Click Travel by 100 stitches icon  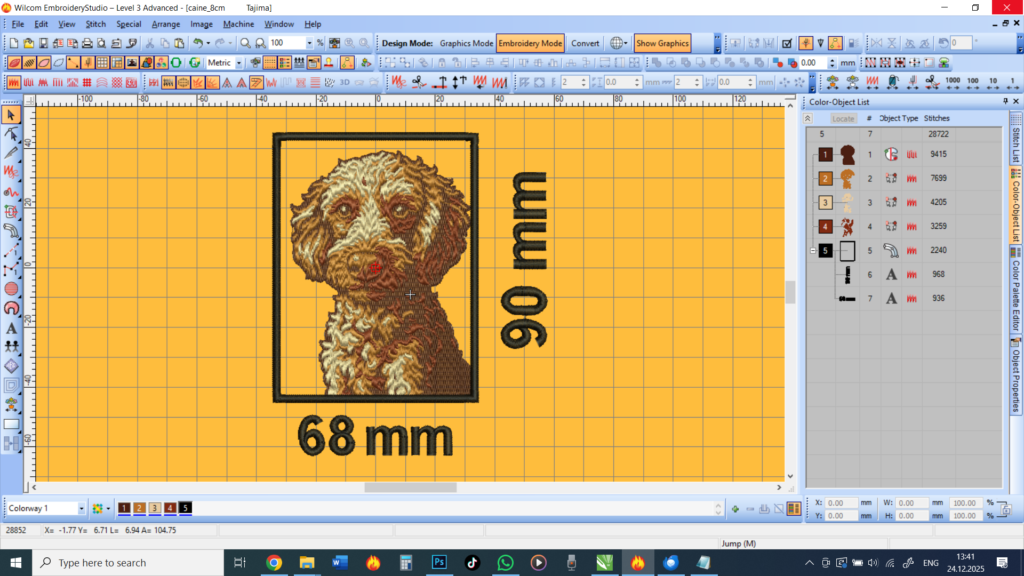(x=973, y=82)
